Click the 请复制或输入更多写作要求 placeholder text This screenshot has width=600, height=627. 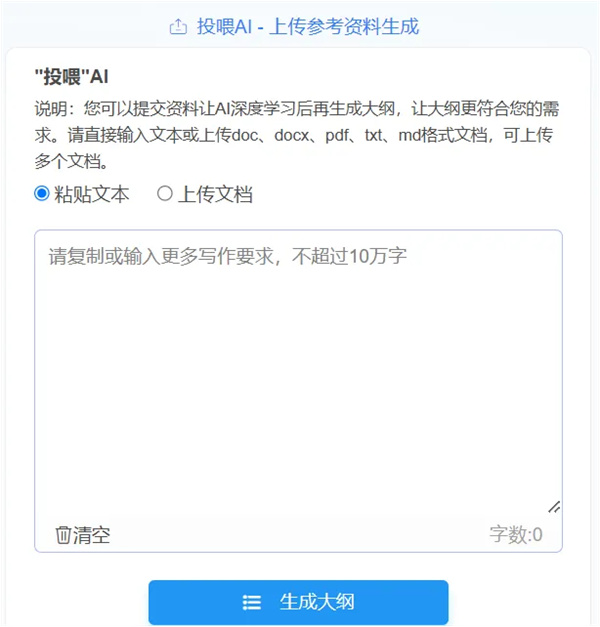(161, 256)
